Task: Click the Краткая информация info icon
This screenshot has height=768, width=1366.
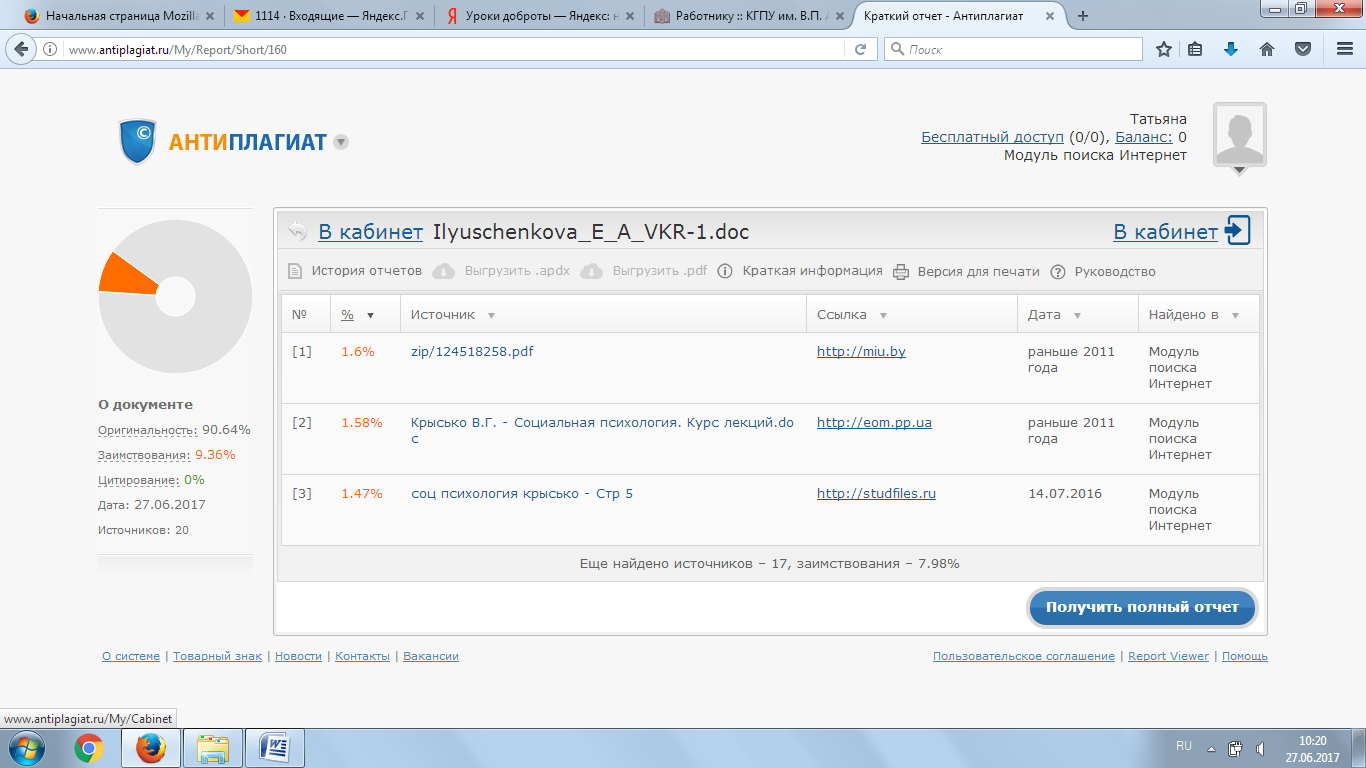Action: pyautogui.click(x=725, y=272)
